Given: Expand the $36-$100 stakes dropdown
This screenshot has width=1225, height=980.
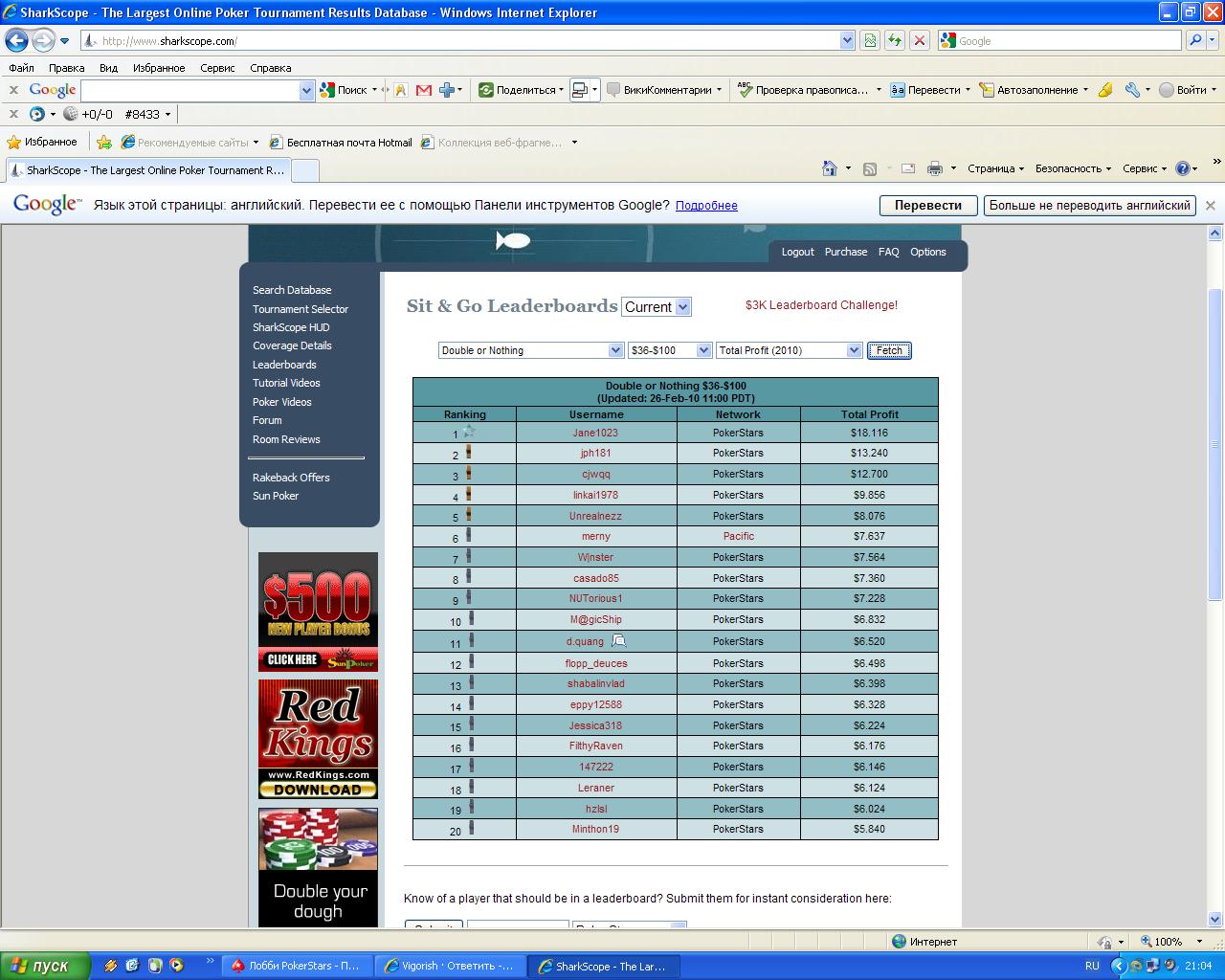Looking at the screenshot, I should [x=670, y=350].
